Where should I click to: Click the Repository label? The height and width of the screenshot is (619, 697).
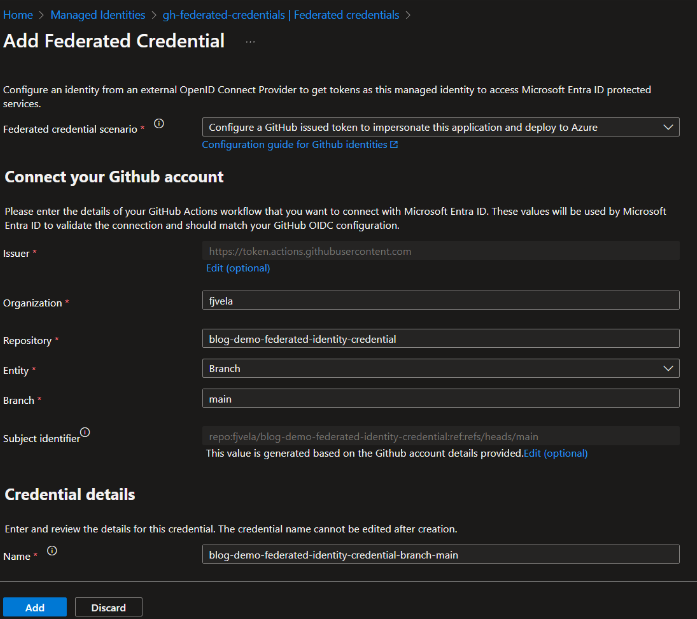click(27, 341)
